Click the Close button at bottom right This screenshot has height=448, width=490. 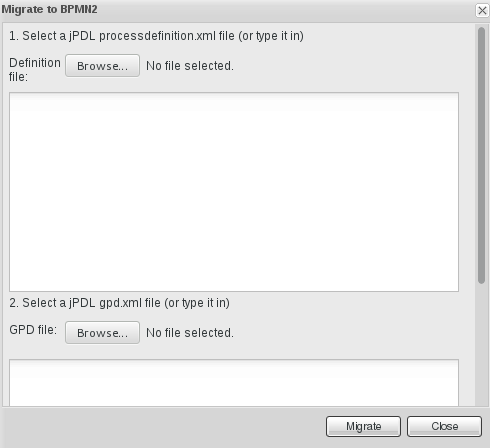444,426
